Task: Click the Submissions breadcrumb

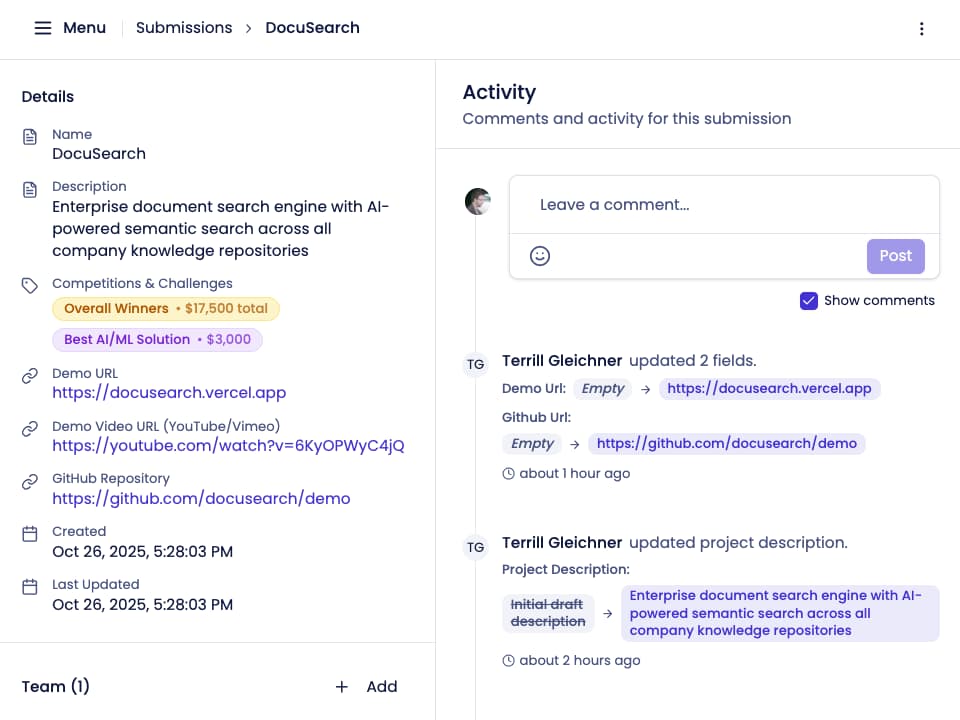Action: click(x=184, y=28)
